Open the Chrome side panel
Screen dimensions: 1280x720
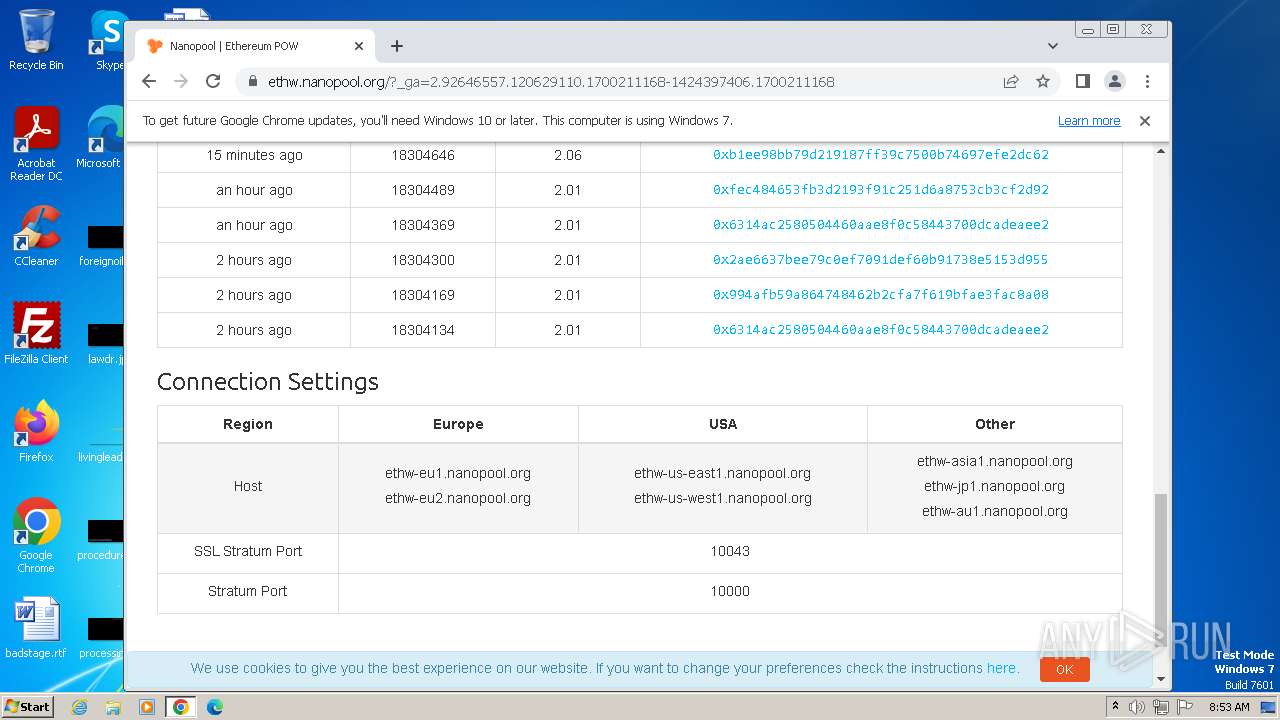tap(1082, 81)
